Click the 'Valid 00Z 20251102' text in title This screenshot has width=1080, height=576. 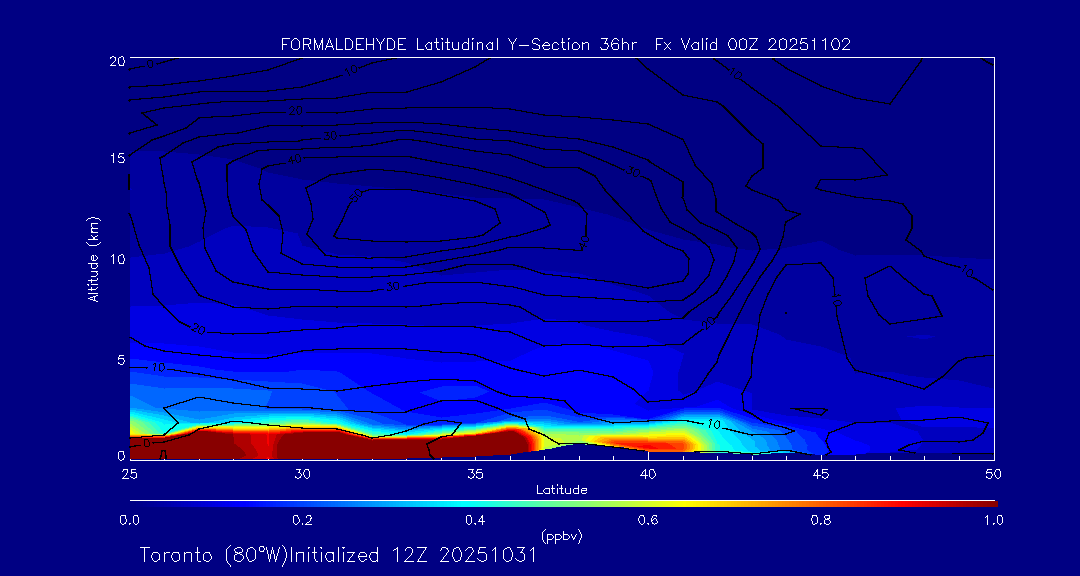click(x=766, y=44)
